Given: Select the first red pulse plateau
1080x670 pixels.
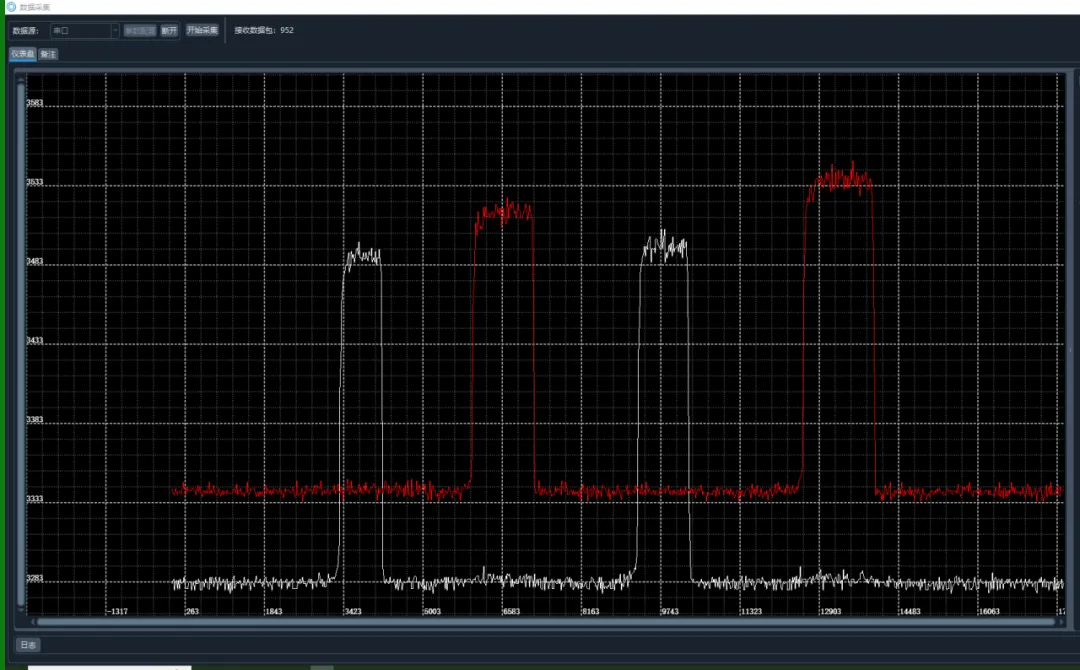Looking at the screenshot, I should [x=503, y=211].
